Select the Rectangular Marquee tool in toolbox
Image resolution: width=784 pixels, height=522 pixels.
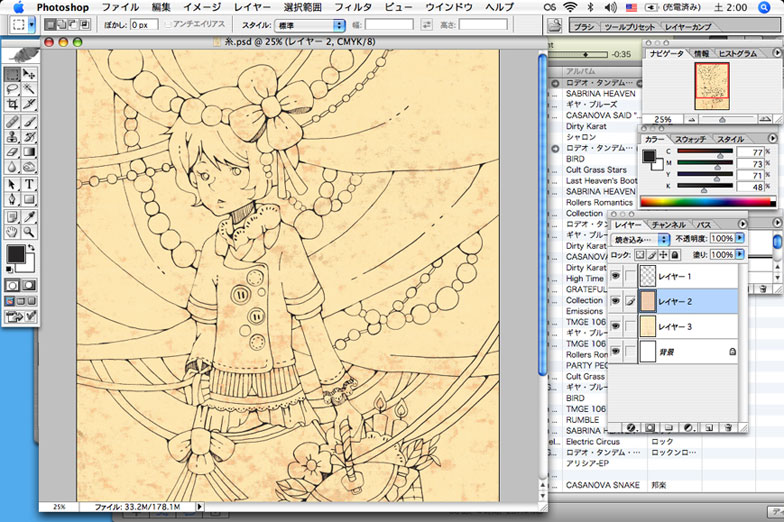[x=12, y=74]
